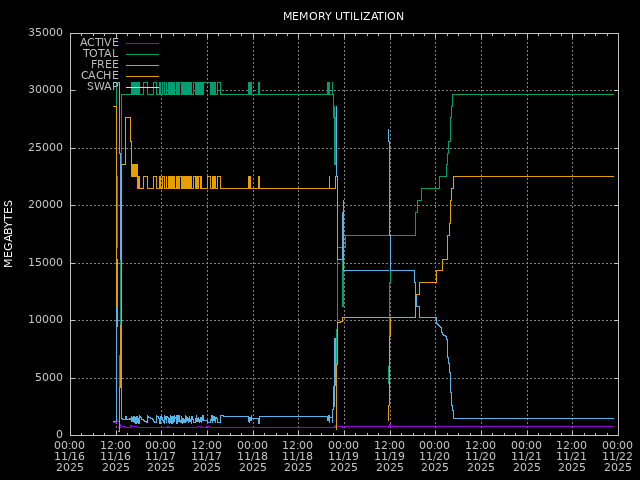
Task: Click the orange CACHE legend line sample
Action: coord(141,75)
